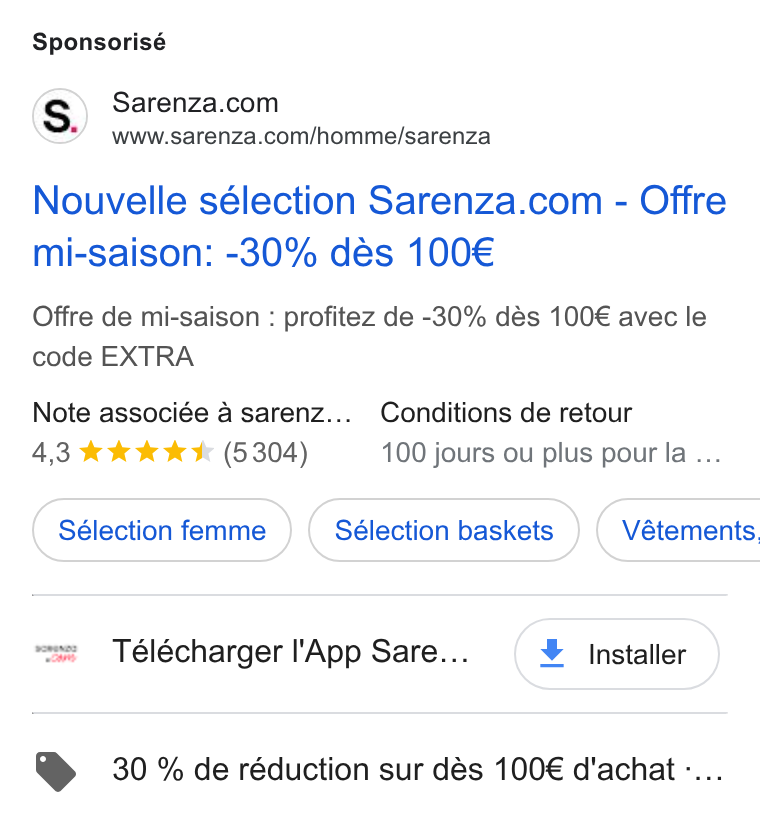Image resolution: width=760 pixels, height=830 pixels.
Task: Click the Sponsorisé label
Action: click(x=99, y=42)
